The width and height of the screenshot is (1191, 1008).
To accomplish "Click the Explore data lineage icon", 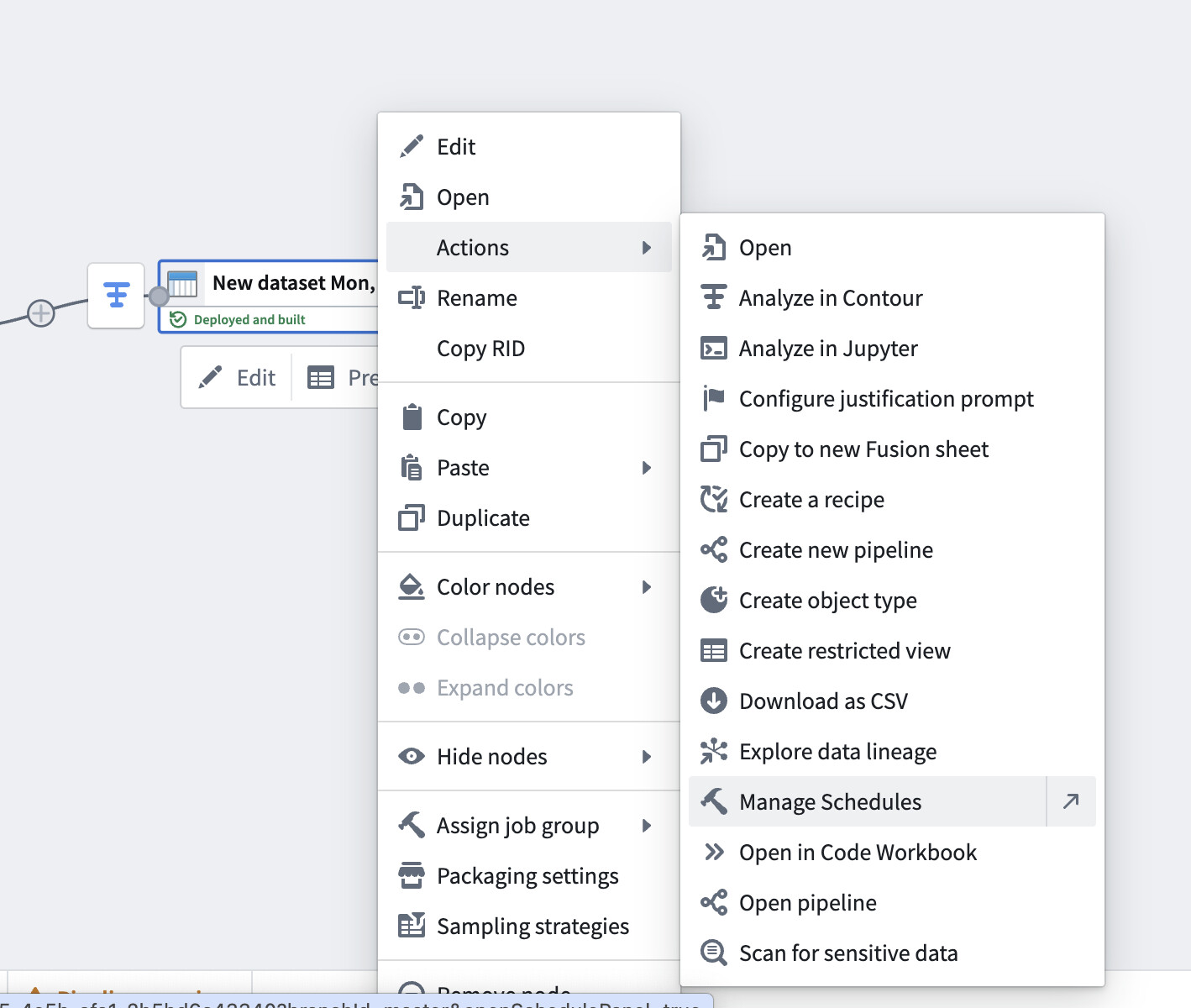I will (714, 751).
